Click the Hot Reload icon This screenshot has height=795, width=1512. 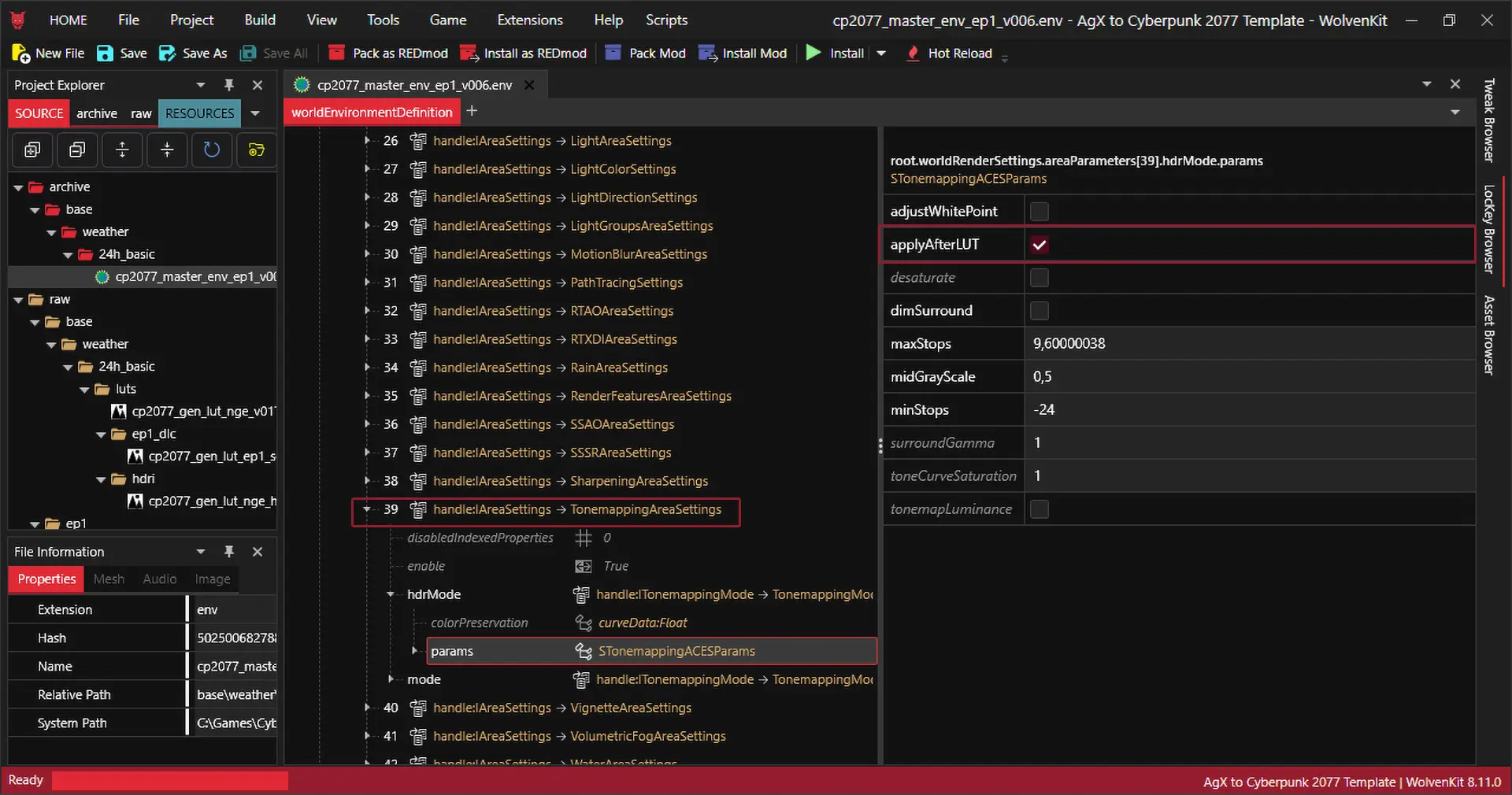(913, 54)
